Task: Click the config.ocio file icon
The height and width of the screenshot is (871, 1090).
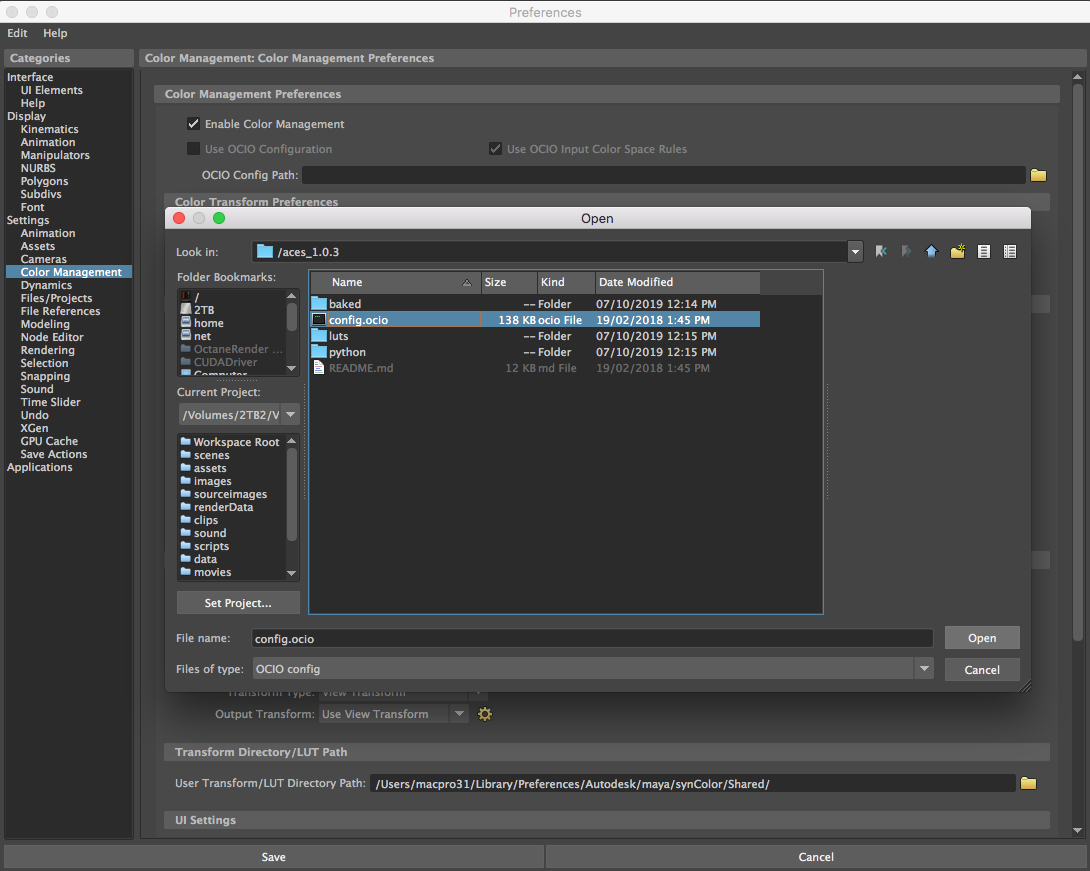Action: pyautogui.click(x=319, y=320)
